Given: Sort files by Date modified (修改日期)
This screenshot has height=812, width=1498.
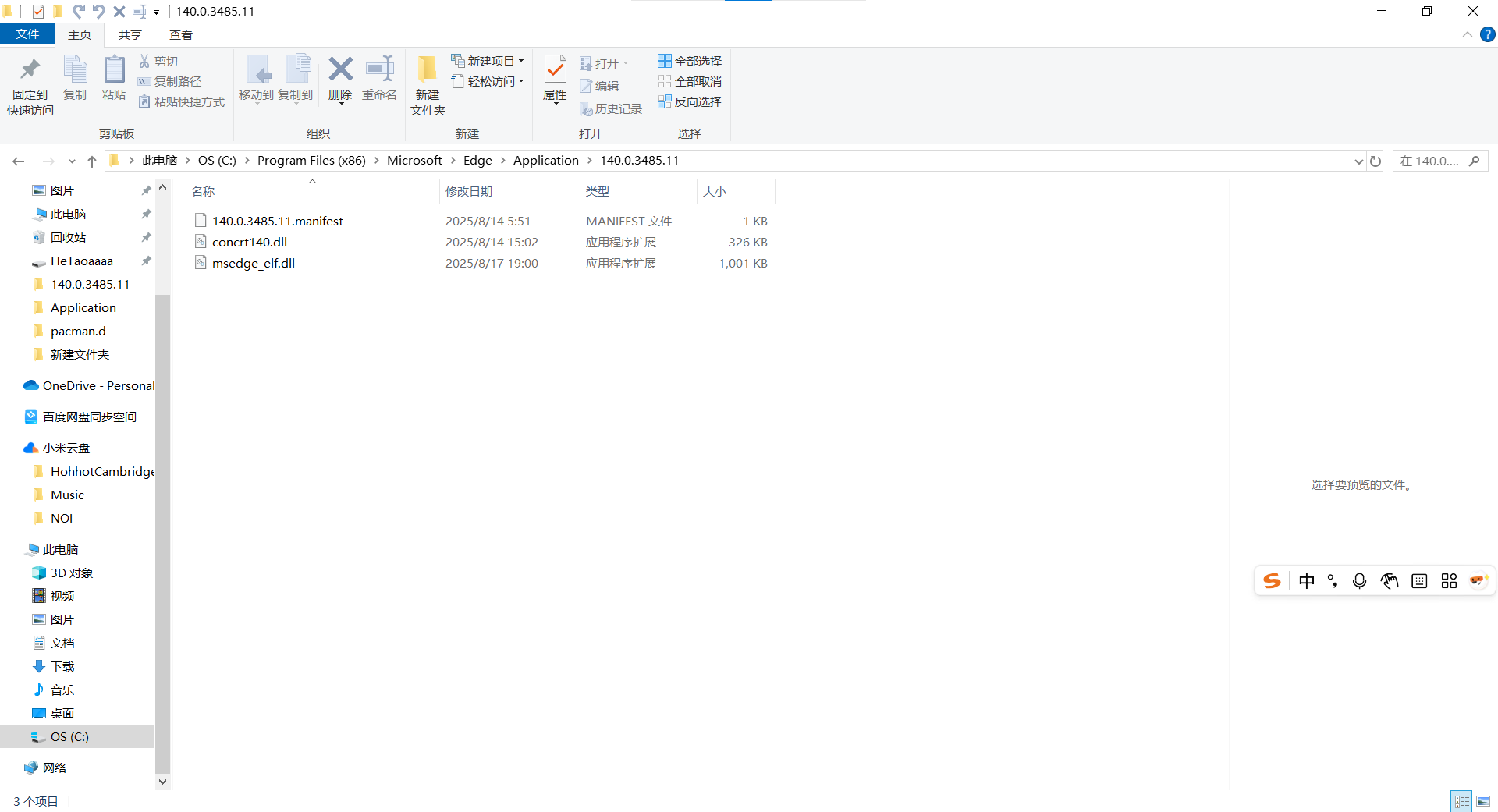Looking at the screenshot, I should click(509, 191).
